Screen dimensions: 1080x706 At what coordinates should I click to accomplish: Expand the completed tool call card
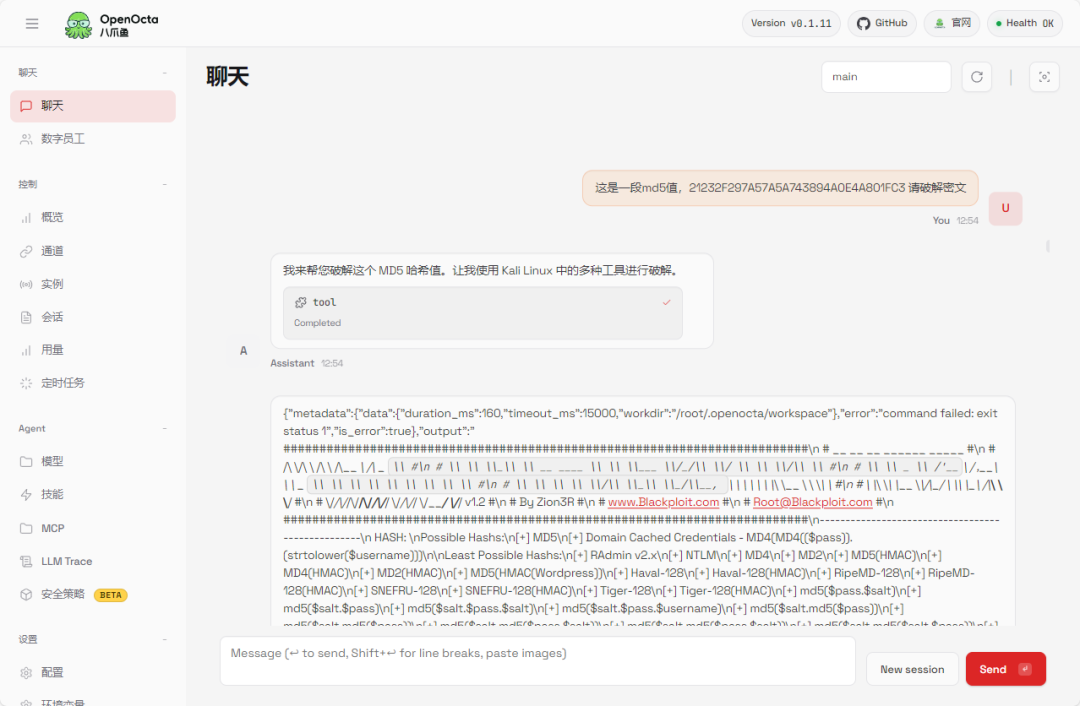pos(482,313)
